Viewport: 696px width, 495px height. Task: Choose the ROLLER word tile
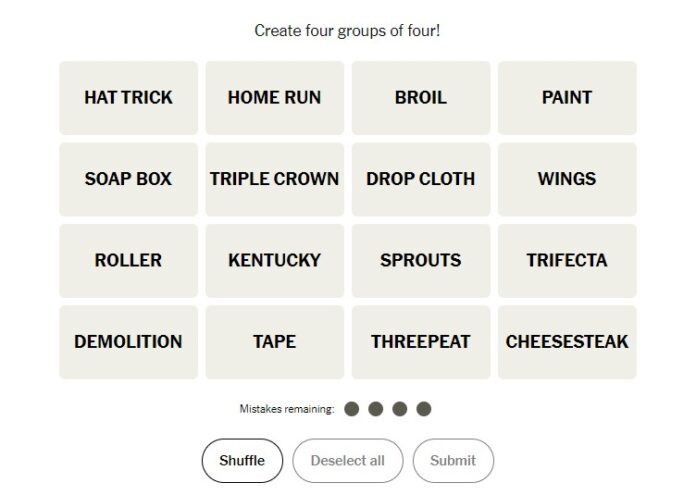pyautogui.click(x=128, y=260)
